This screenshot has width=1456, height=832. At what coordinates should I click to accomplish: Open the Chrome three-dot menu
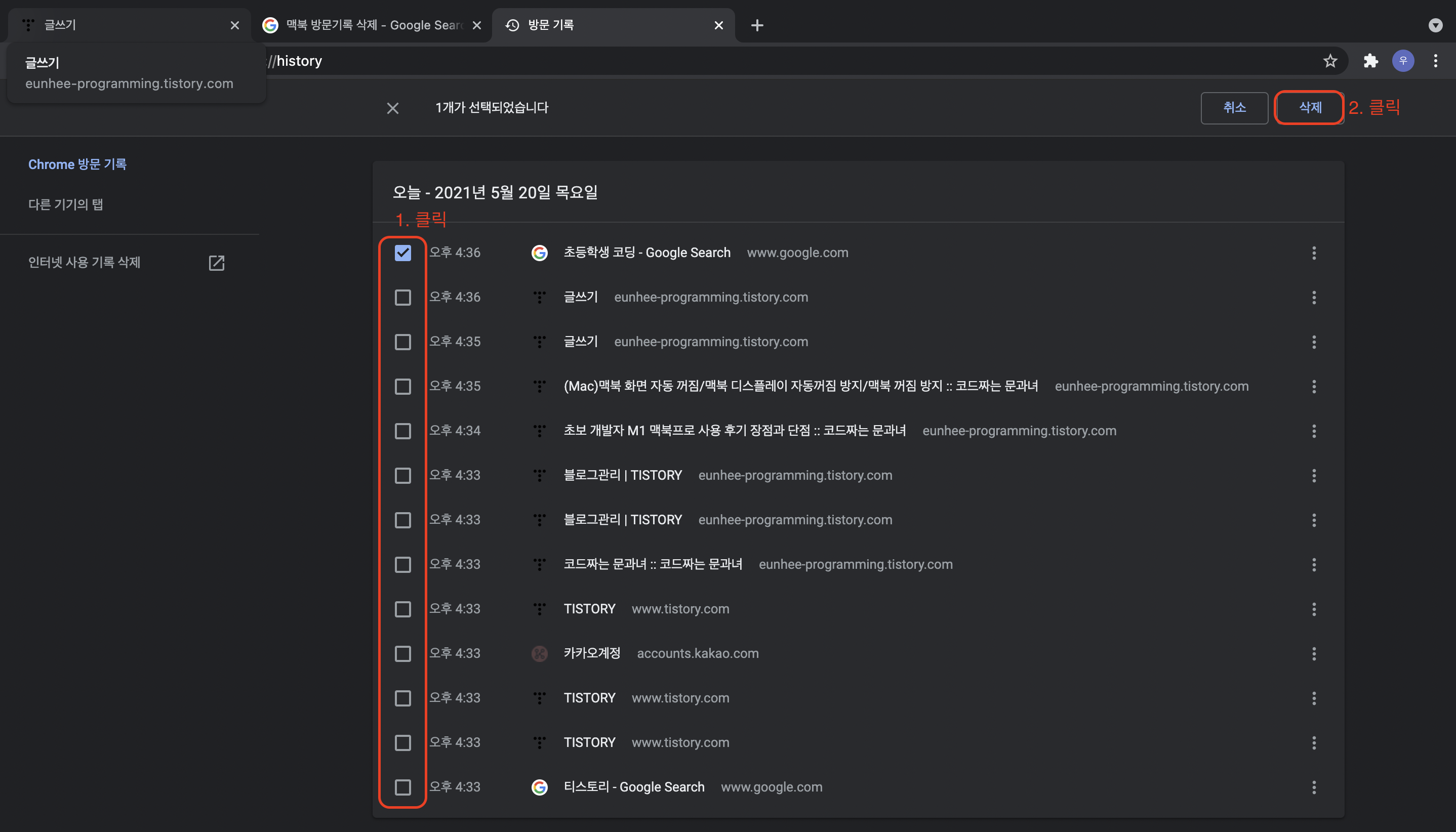point(1435,61)
